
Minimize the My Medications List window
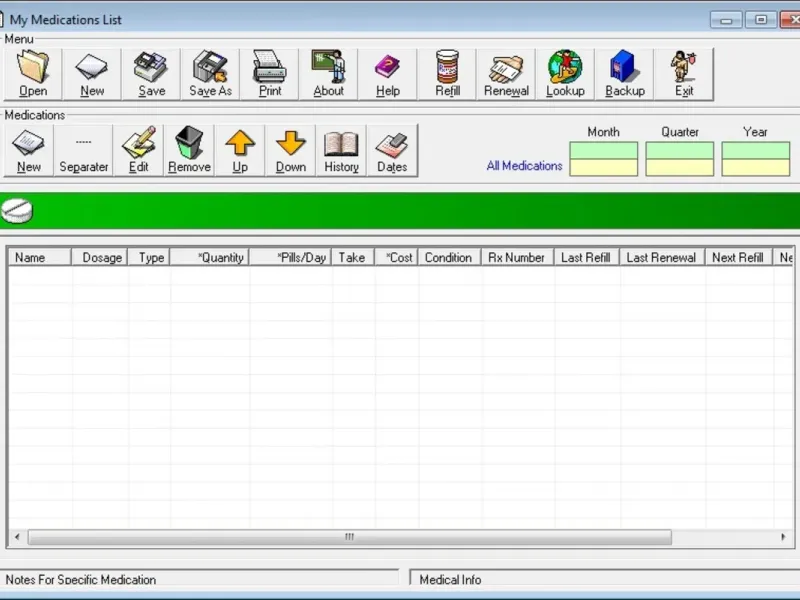(726, 20)
